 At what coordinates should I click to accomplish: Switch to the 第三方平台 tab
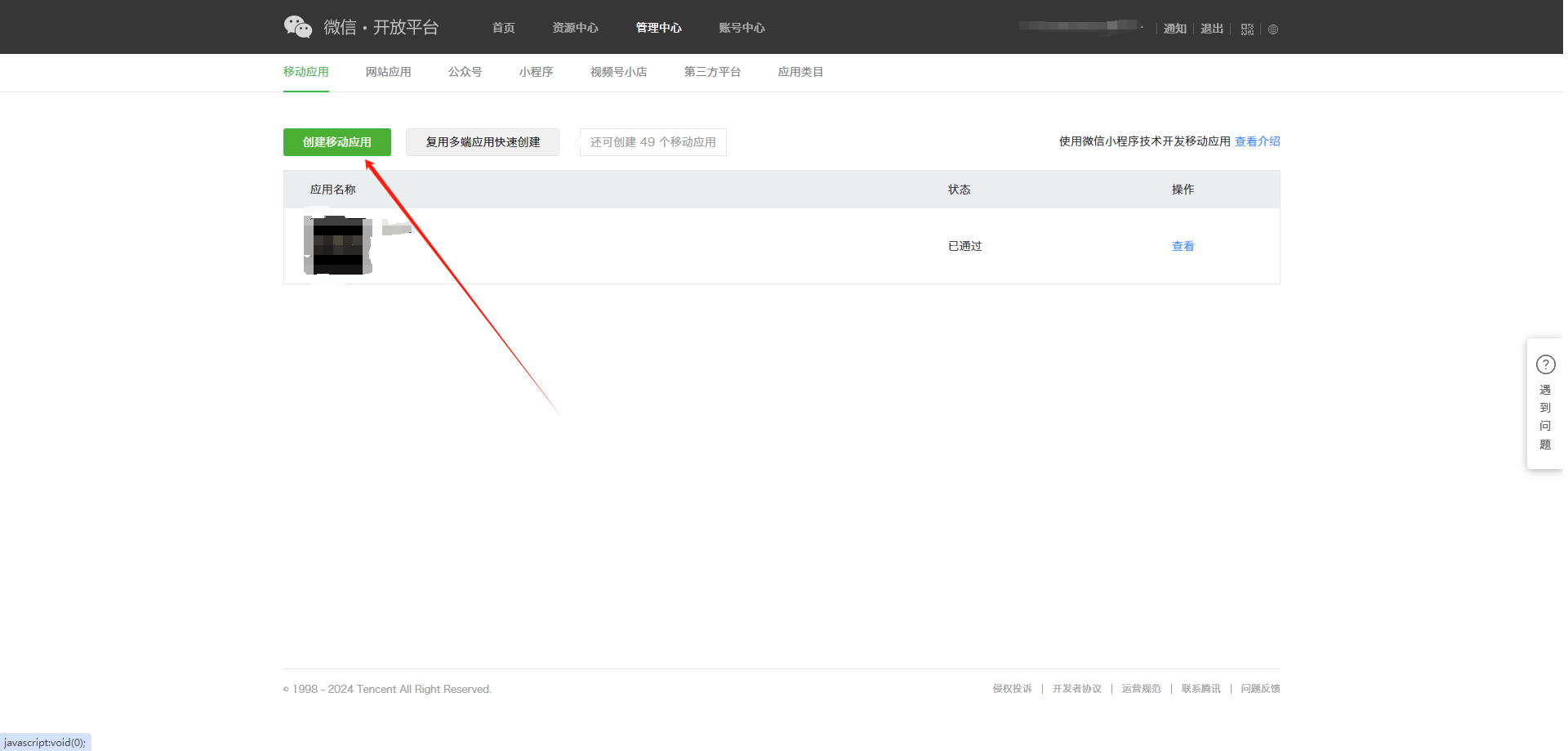click(712, 72)
